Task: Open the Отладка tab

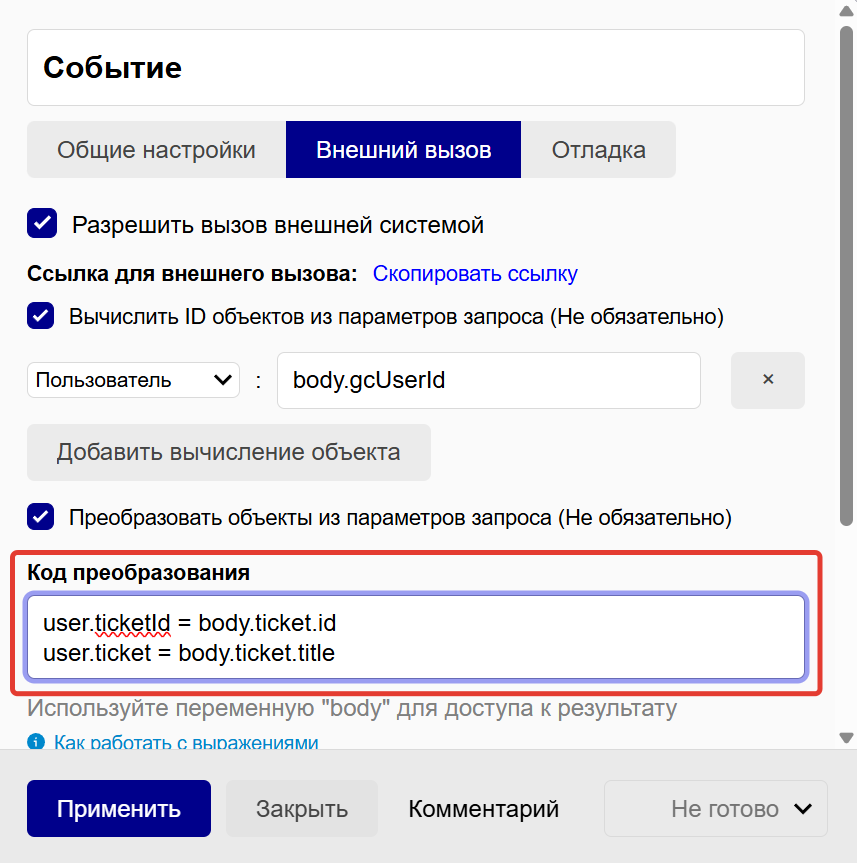Action: tap(598, 150)
